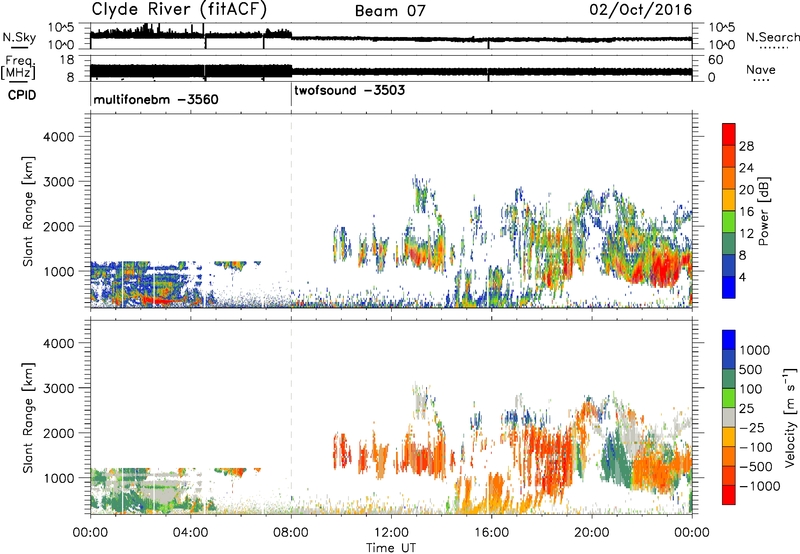Viewport: 800px width, 554px height.
Task: Click the 'Nave' legend label
Action: coord(761,70)
